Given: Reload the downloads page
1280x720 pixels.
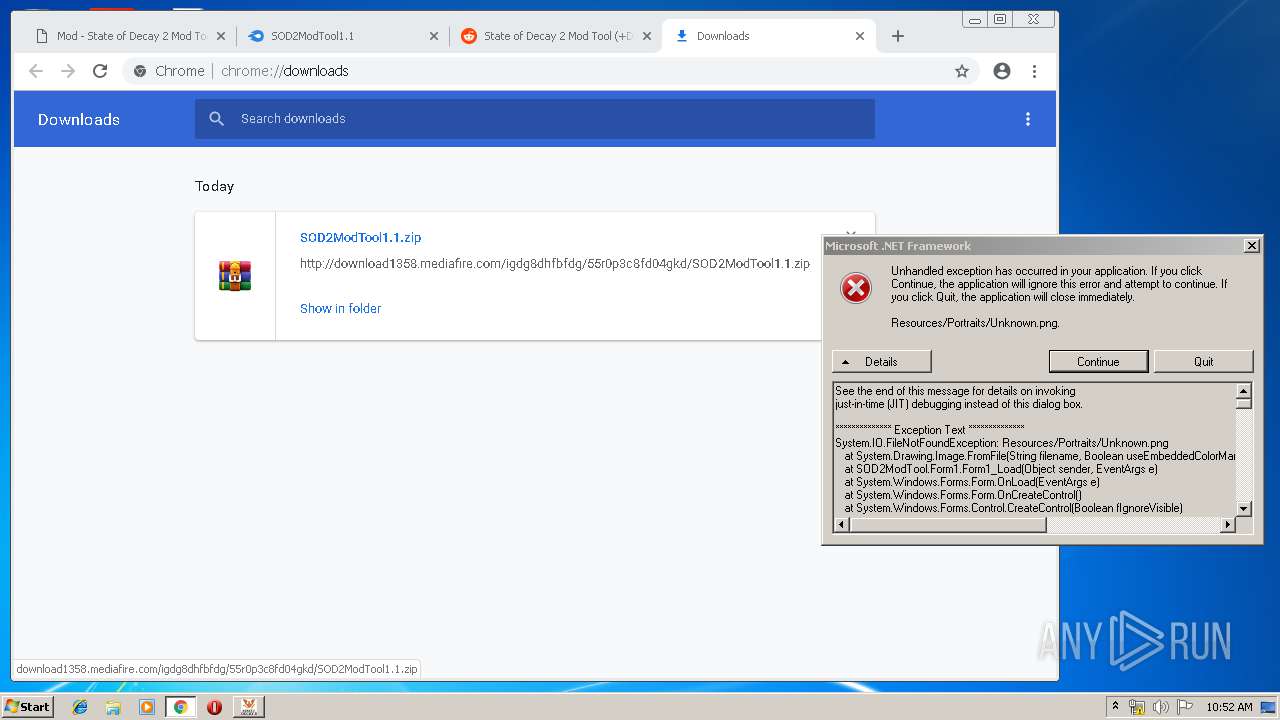Looking at the screenshot, I should 100,71.
